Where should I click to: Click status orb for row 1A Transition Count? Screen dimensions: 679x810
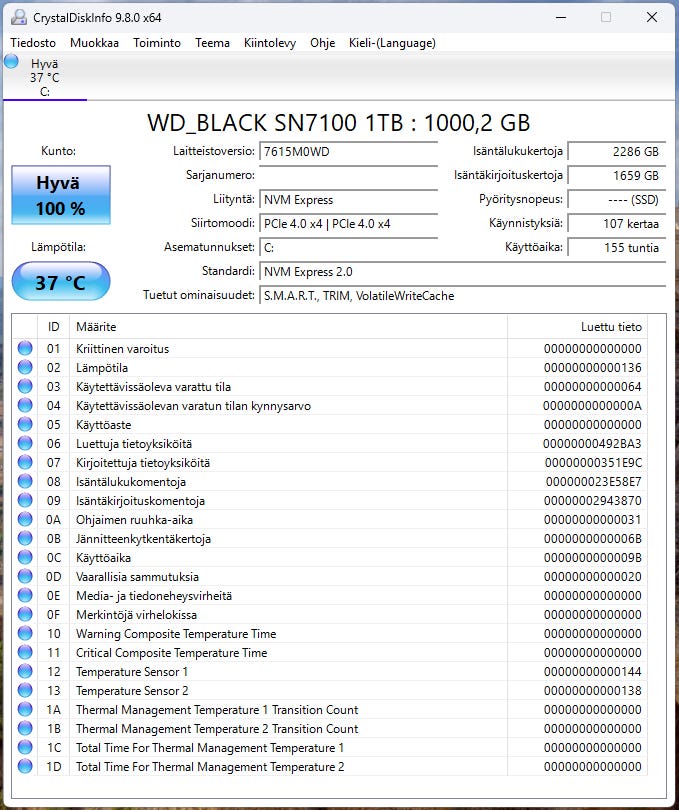tap(25, 709)
